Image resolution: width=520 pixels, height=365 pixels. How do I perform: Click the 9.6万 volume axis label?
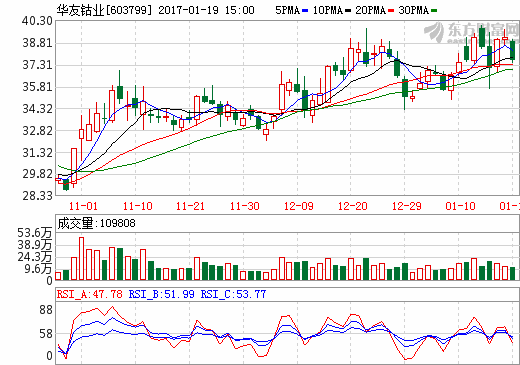[x=38, y=269]
